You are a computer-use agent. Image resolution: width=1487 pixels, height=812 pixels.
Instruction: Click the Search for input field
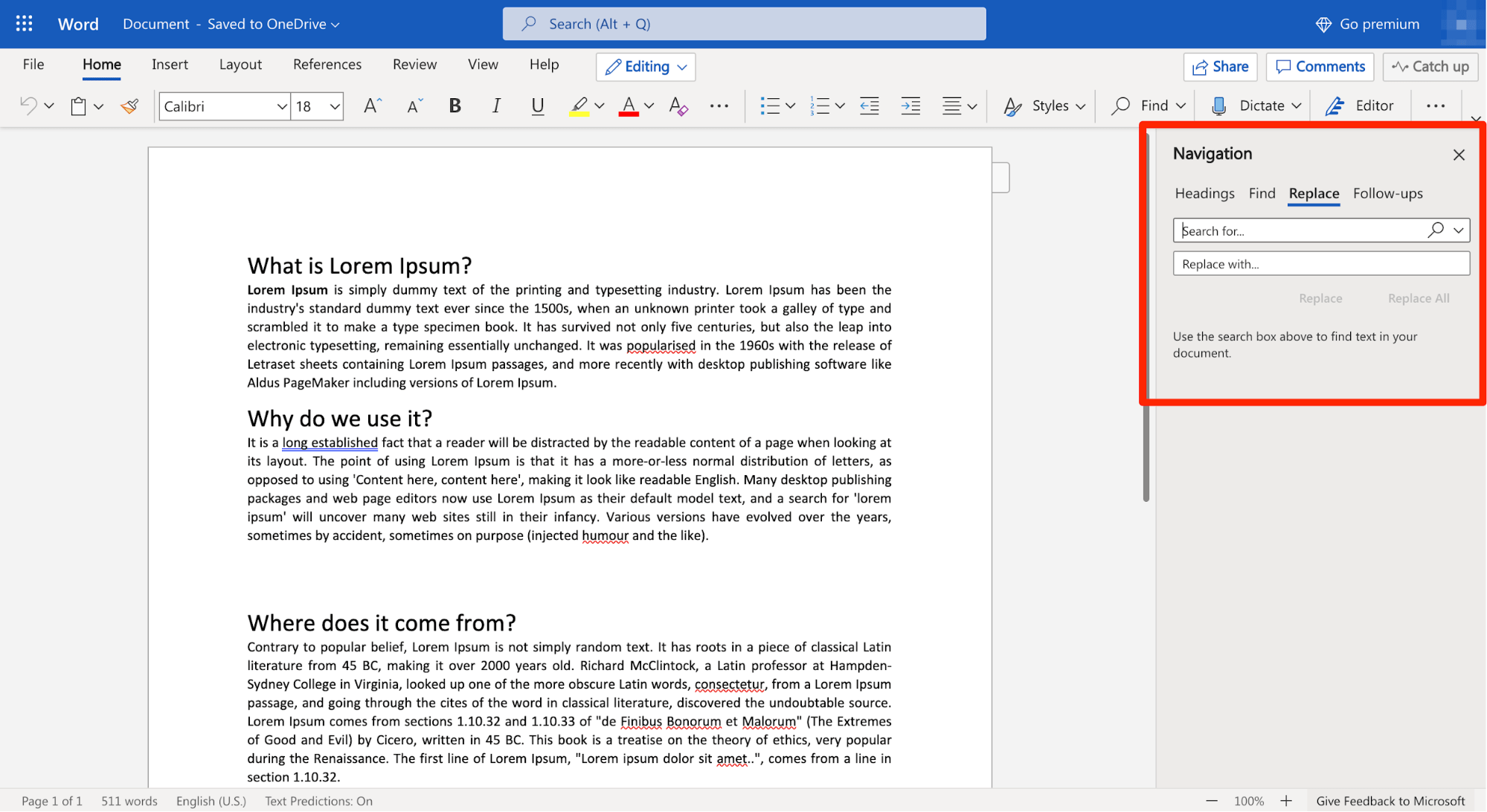(x=1300, y=229)
